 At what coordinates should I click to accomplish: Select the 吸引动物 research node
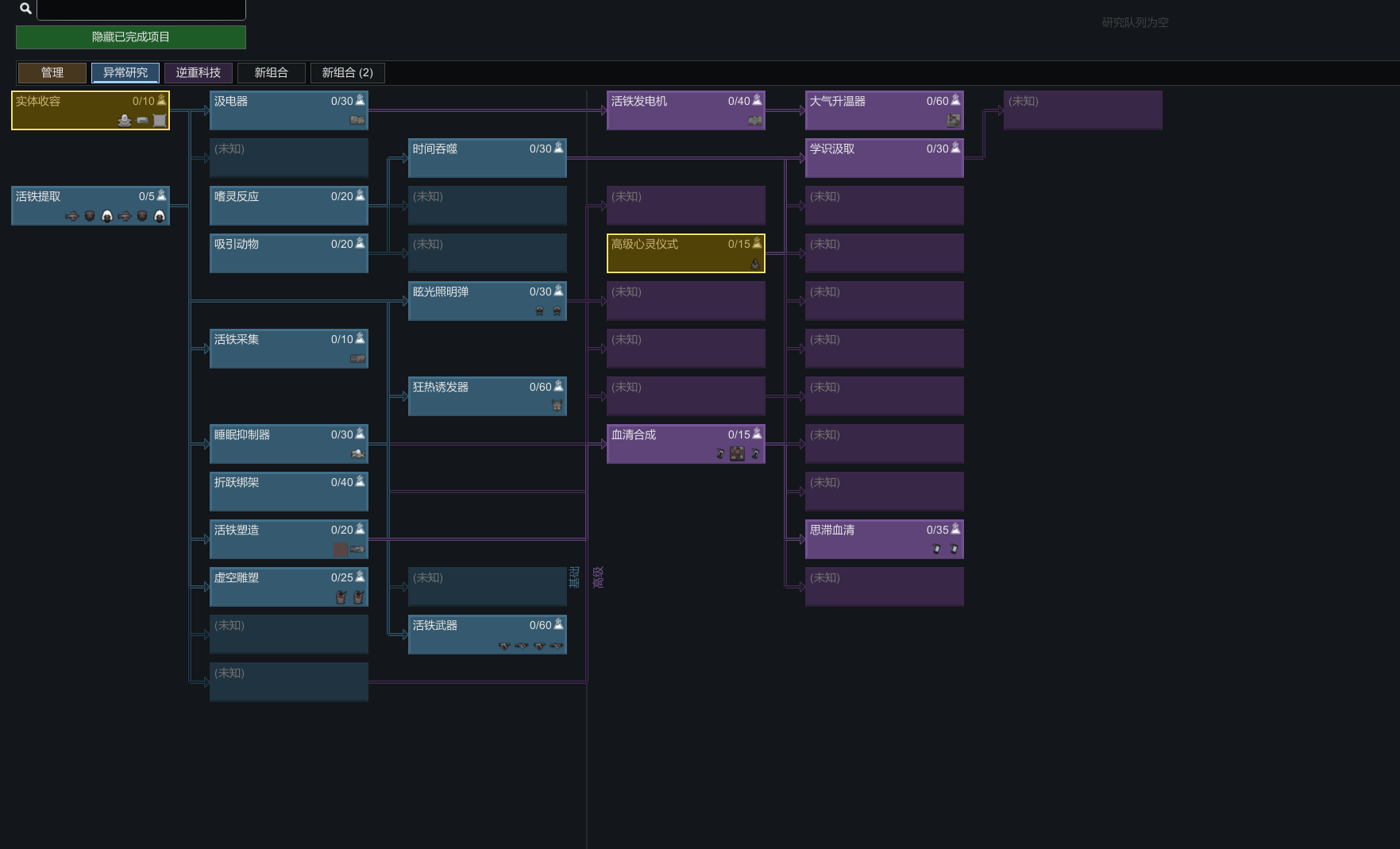(289, 253)
